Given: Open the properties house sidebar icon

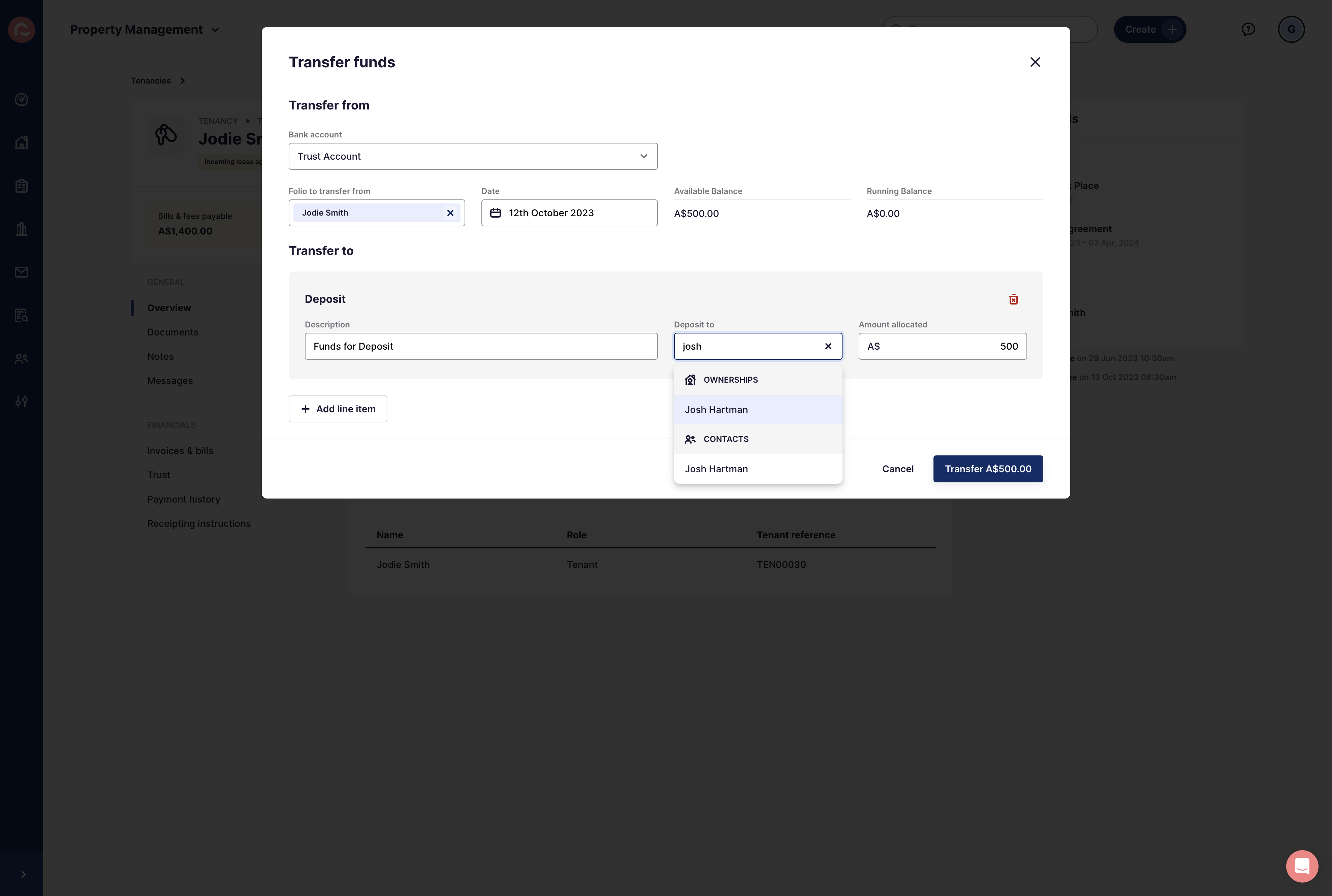Looking at the screenshot, I should (x=22, y=142).
